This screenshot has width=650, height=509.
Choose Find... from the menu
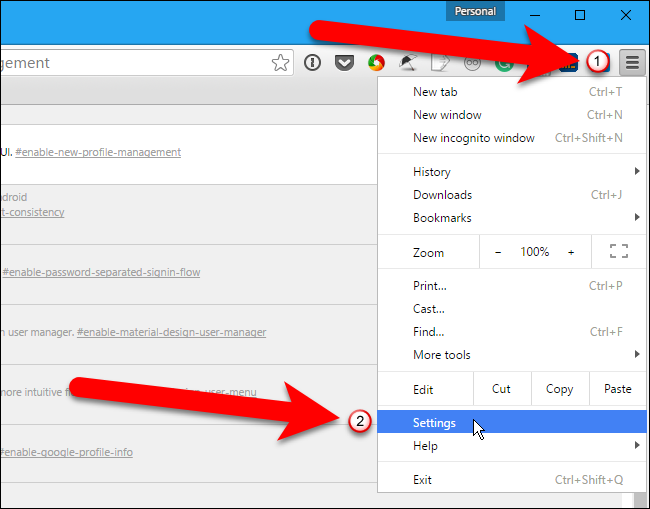[x=512, y=332]
